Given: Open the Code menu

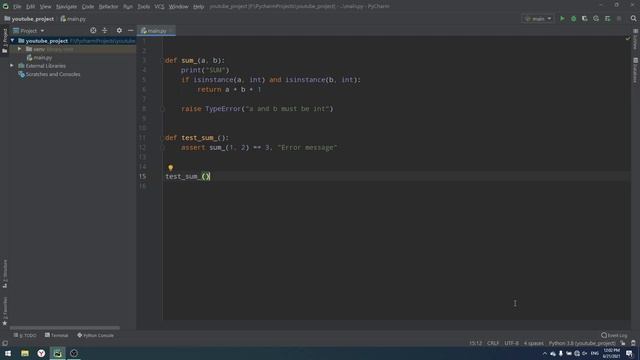Looking at the screenshot, I should pyautogui.click(x=88, y=7).
